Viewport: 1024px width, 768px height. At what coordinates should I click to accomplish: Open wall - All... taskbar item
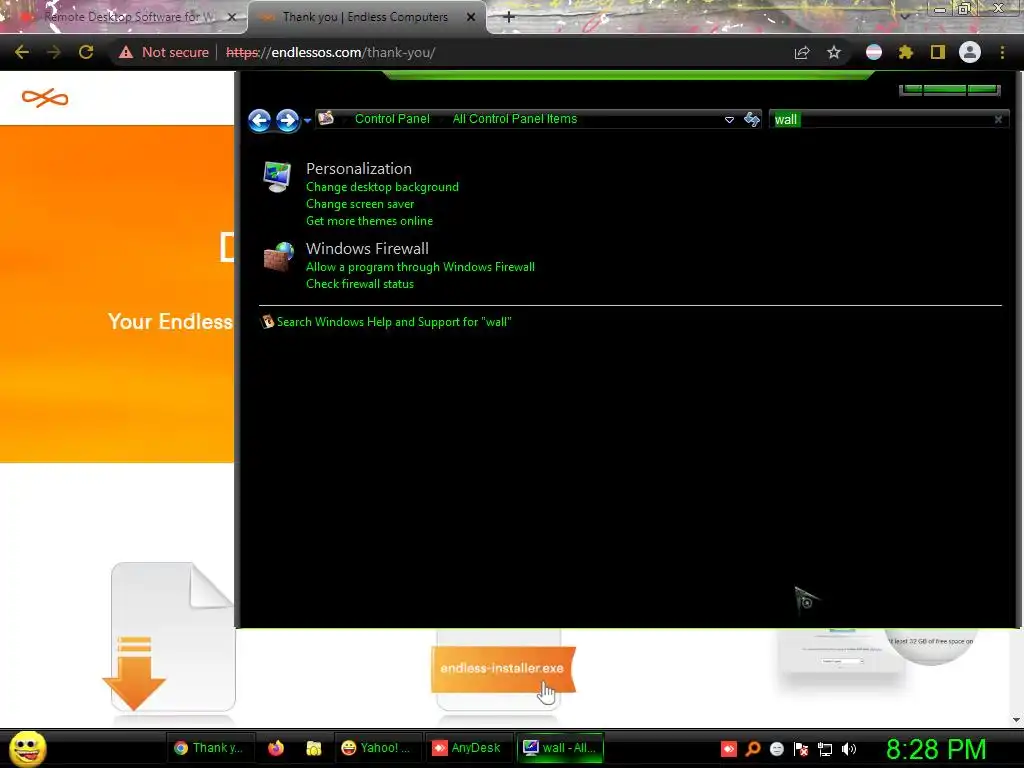click(x=560, y=748)
